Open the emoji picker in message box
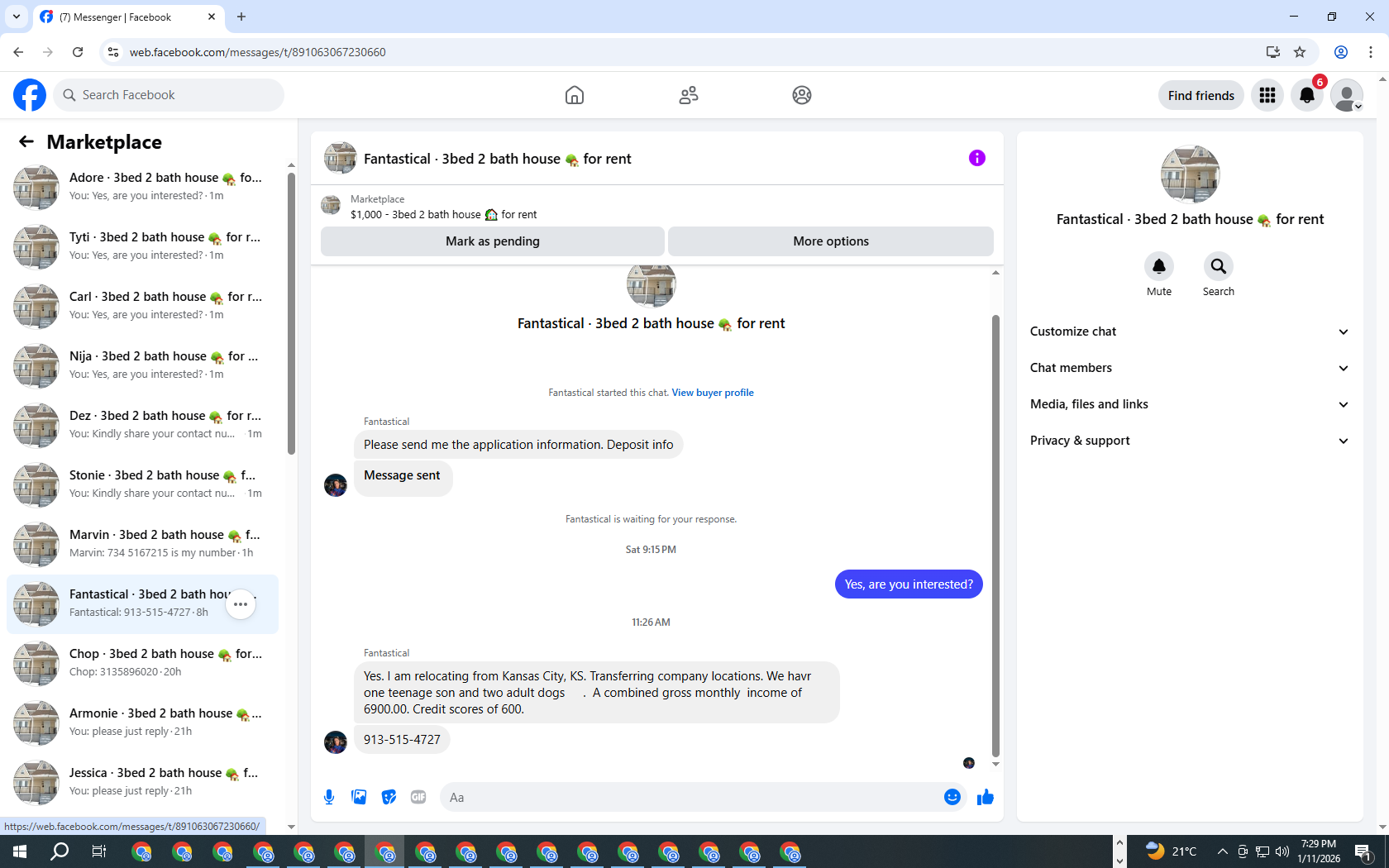This screenshot has width=1389, height=868. (x=952, y=797)
